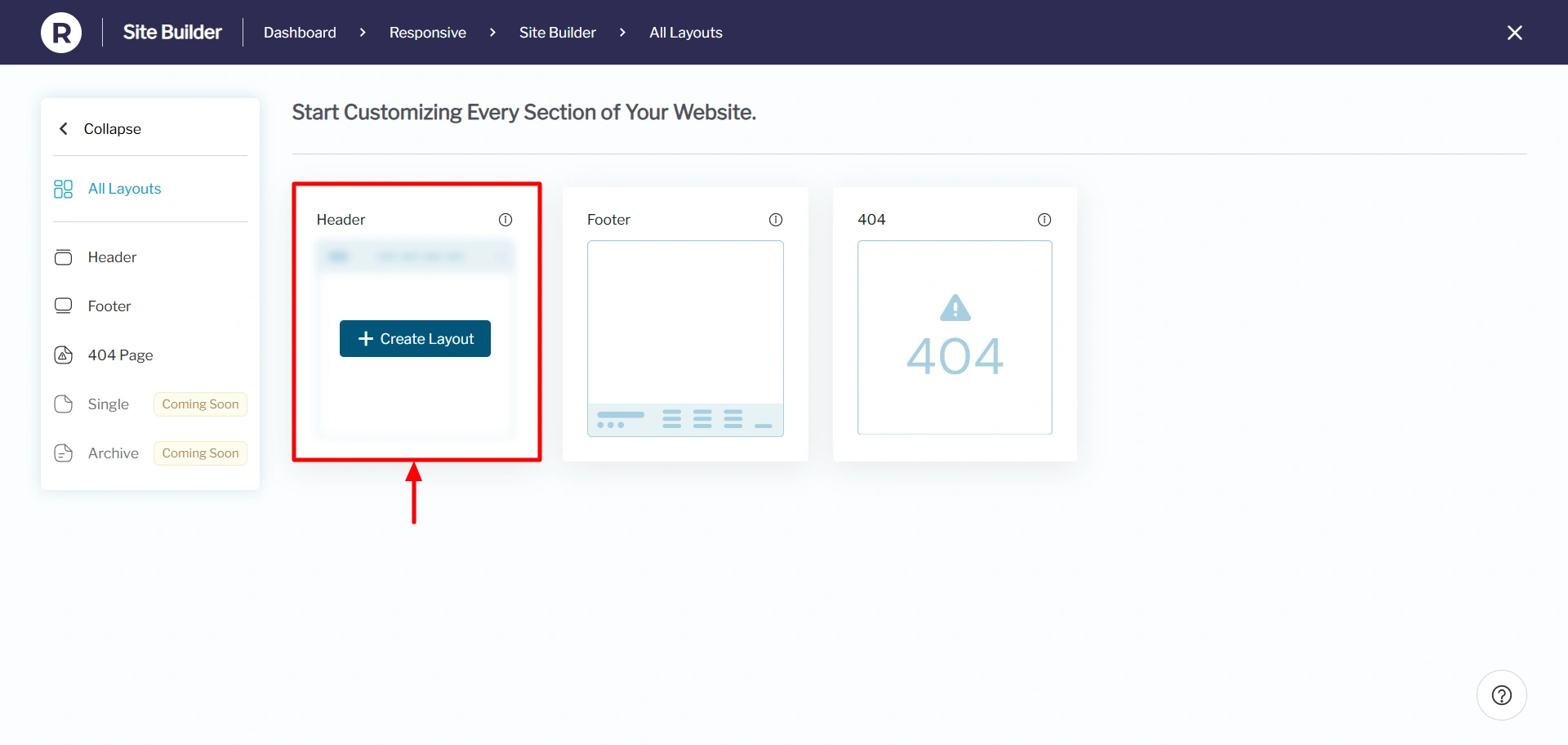The width and height of the screenshot is (1568, 745).
Task: Open All Layouts in the sidebar menu
Action: (x=125, y=189)
